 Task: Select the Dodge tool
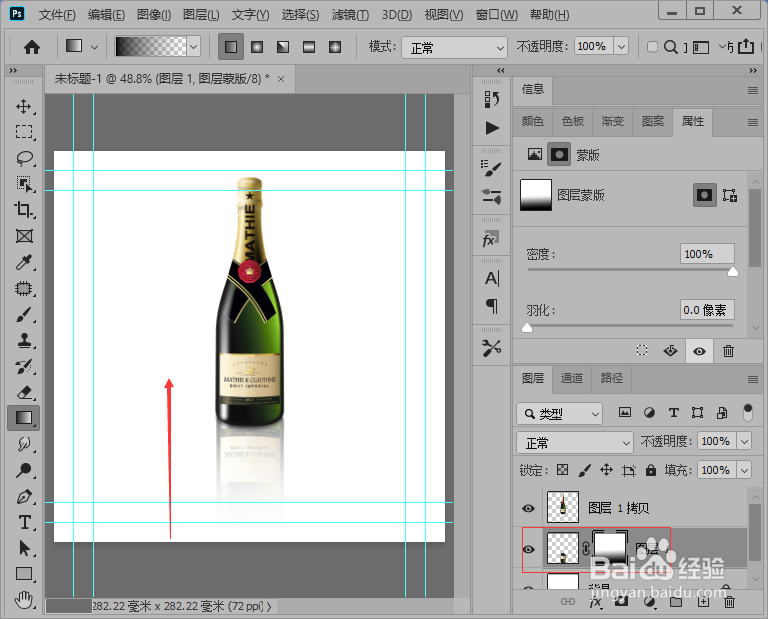[x=24, y=470]
